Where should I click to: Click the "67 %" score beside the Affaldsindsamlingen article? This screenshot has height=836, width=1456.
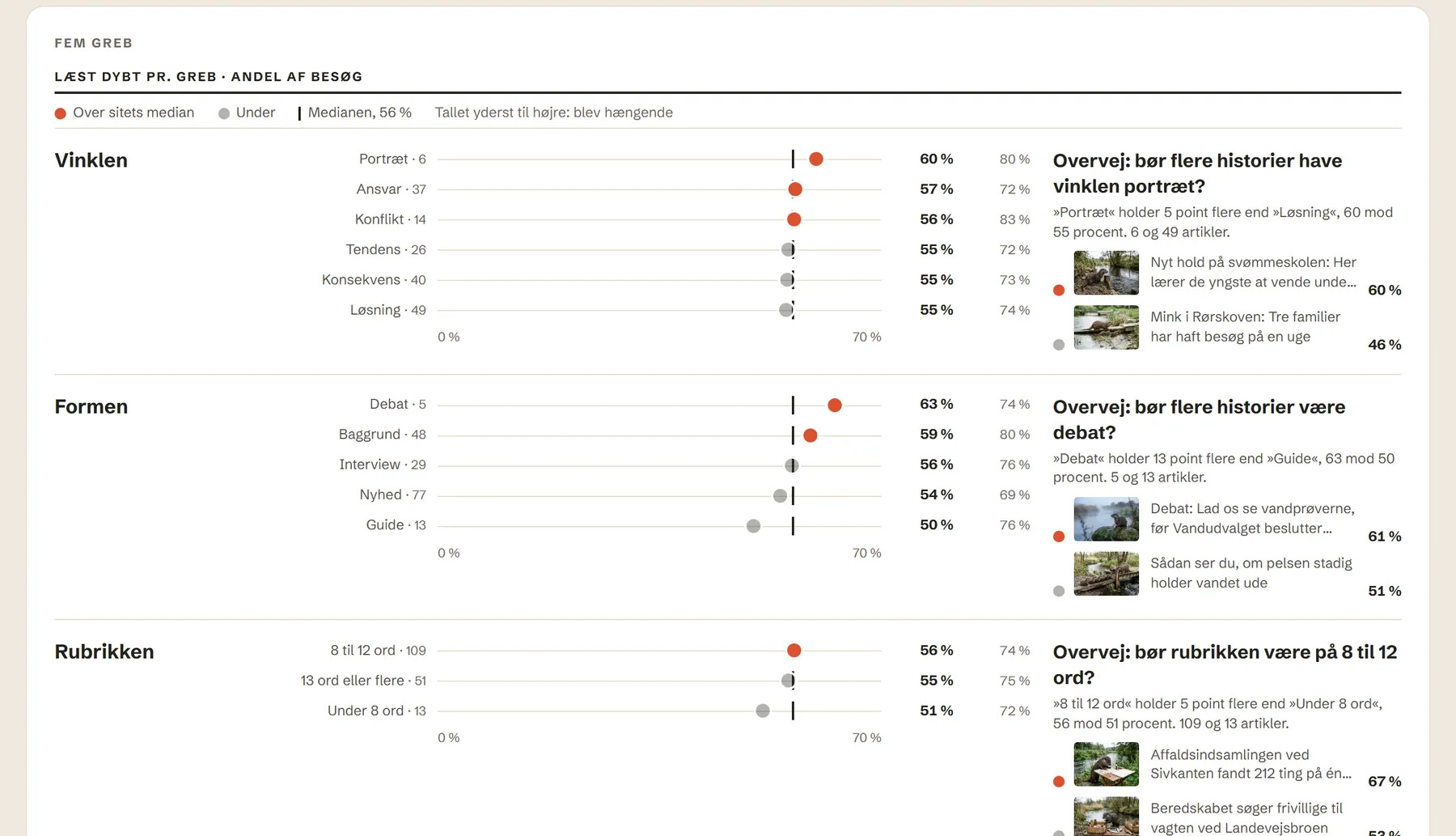1384,781
